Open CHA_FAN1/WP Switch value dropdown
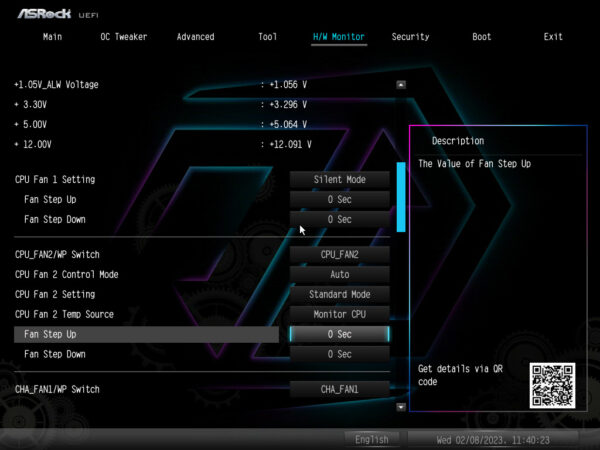The height and width of the screenshot is (450, 600). tap(339, 389)
